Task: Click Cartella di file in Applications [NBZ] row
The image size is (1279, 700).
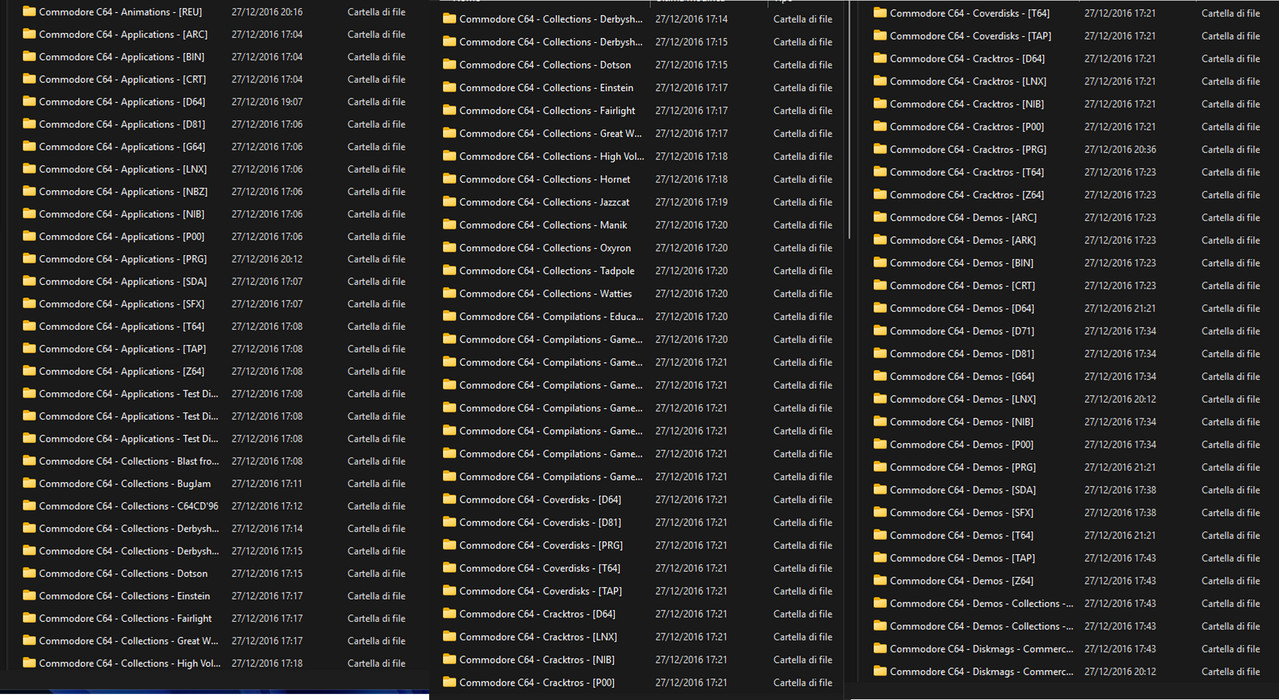Action: point(377,192)
